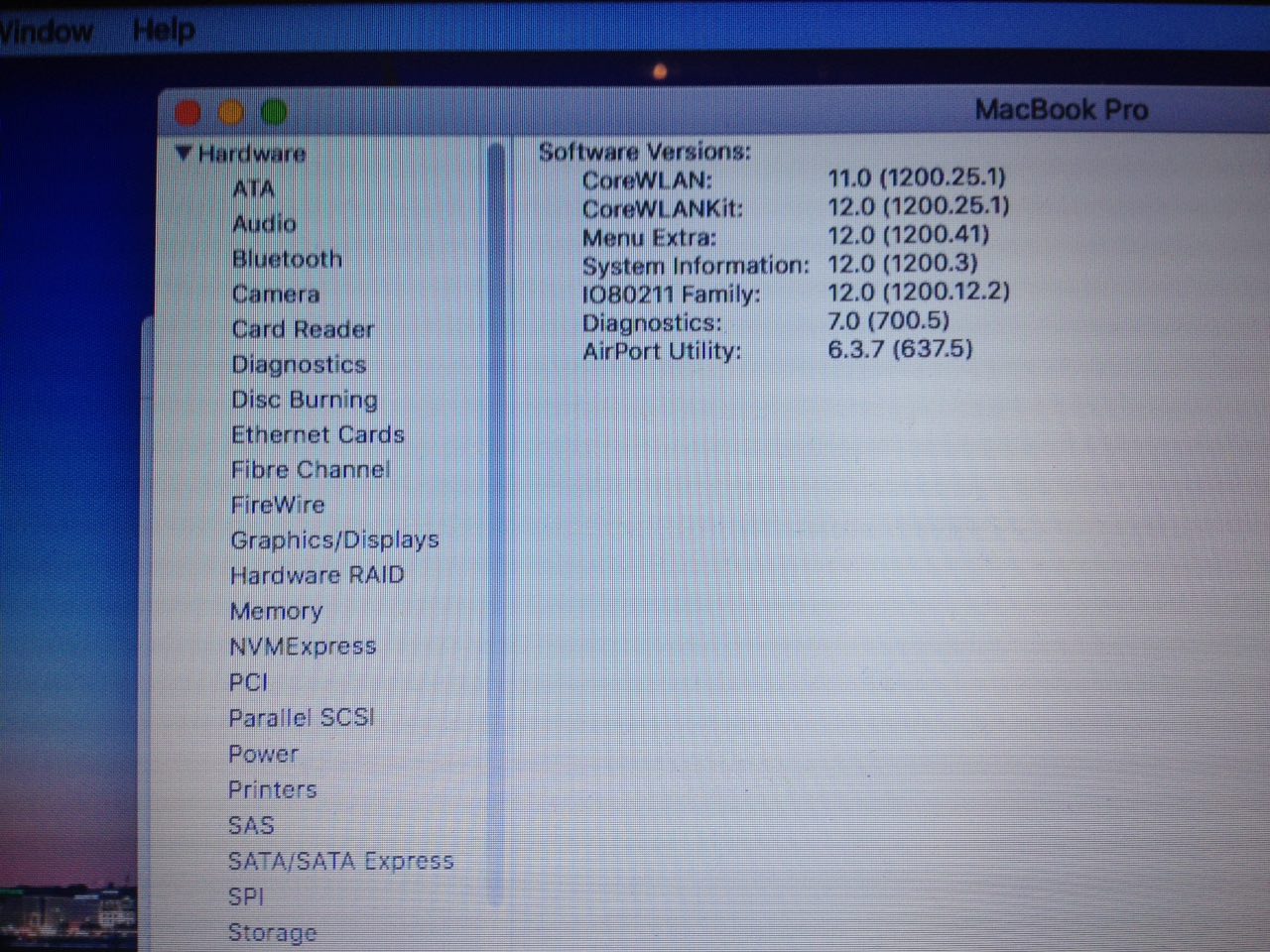Select Fibre Channel in the sidebar
Screen dimensions: 1270x952
click(x=311, y=470)
